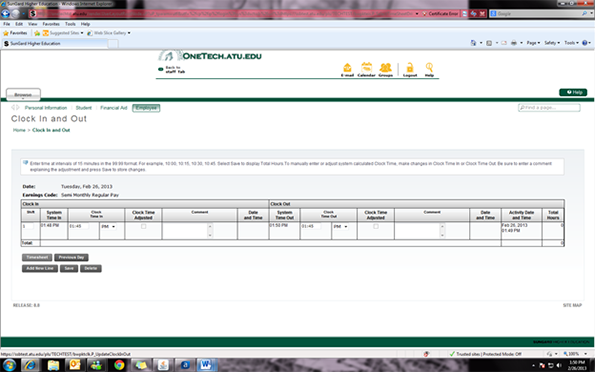Open the Employee tab
The image size is (595, 372).
[146, 108]
